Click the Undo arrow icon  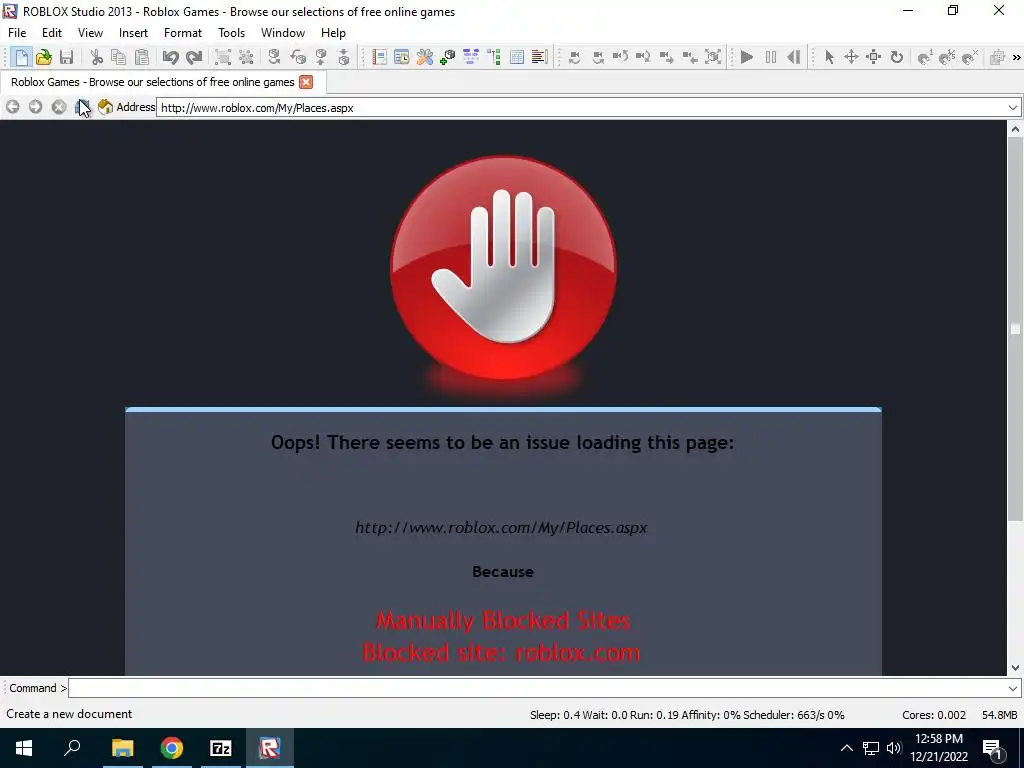[x=170, y=57]
